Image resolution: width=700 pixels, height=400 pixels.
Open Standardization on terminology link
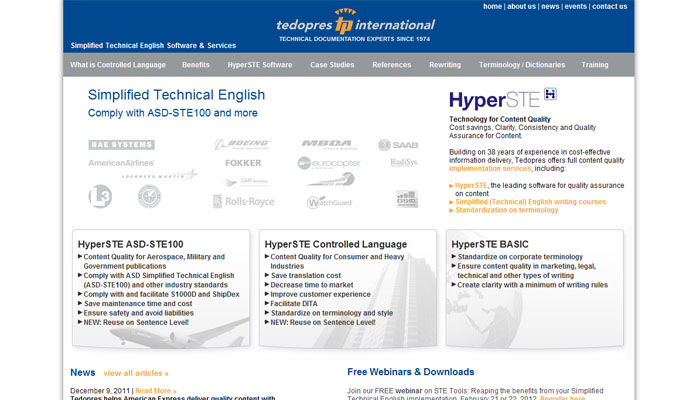point(506,210)
